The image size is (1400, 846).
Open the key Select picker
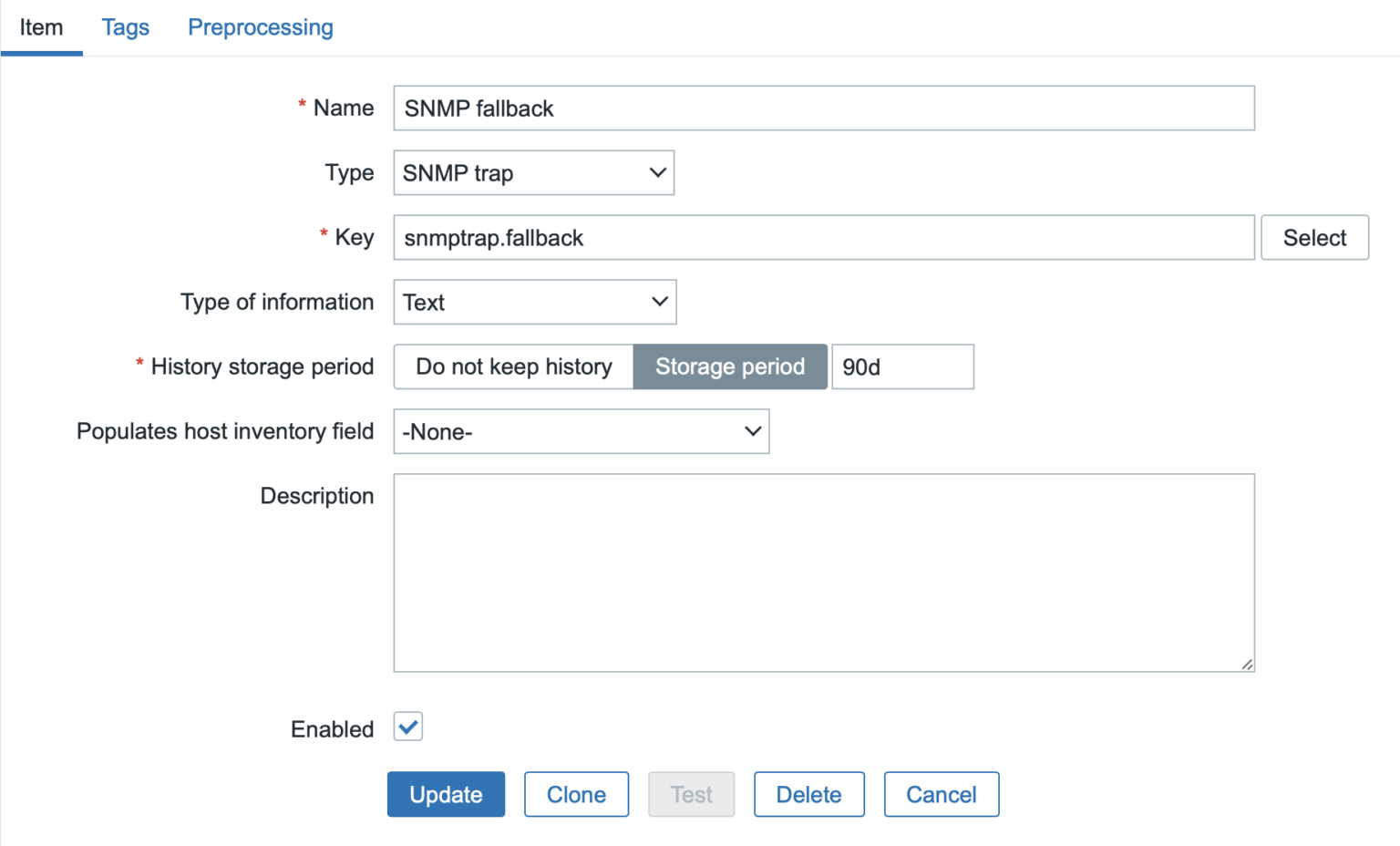1314,237
